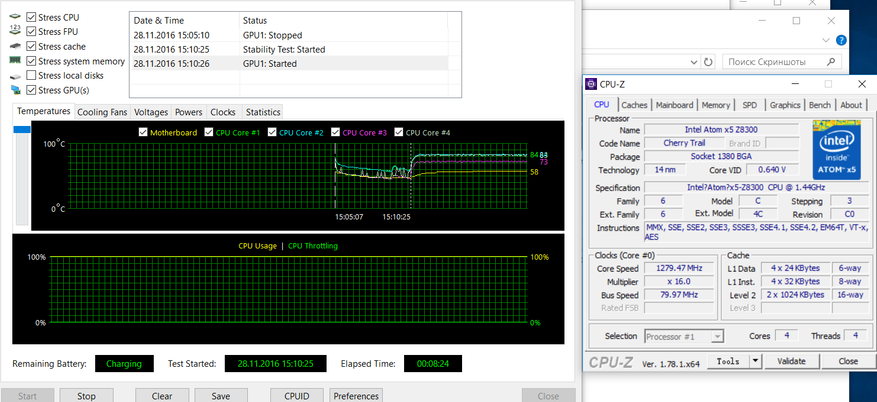Click the refresh icon in Explorer address bar

pos(708,62)
